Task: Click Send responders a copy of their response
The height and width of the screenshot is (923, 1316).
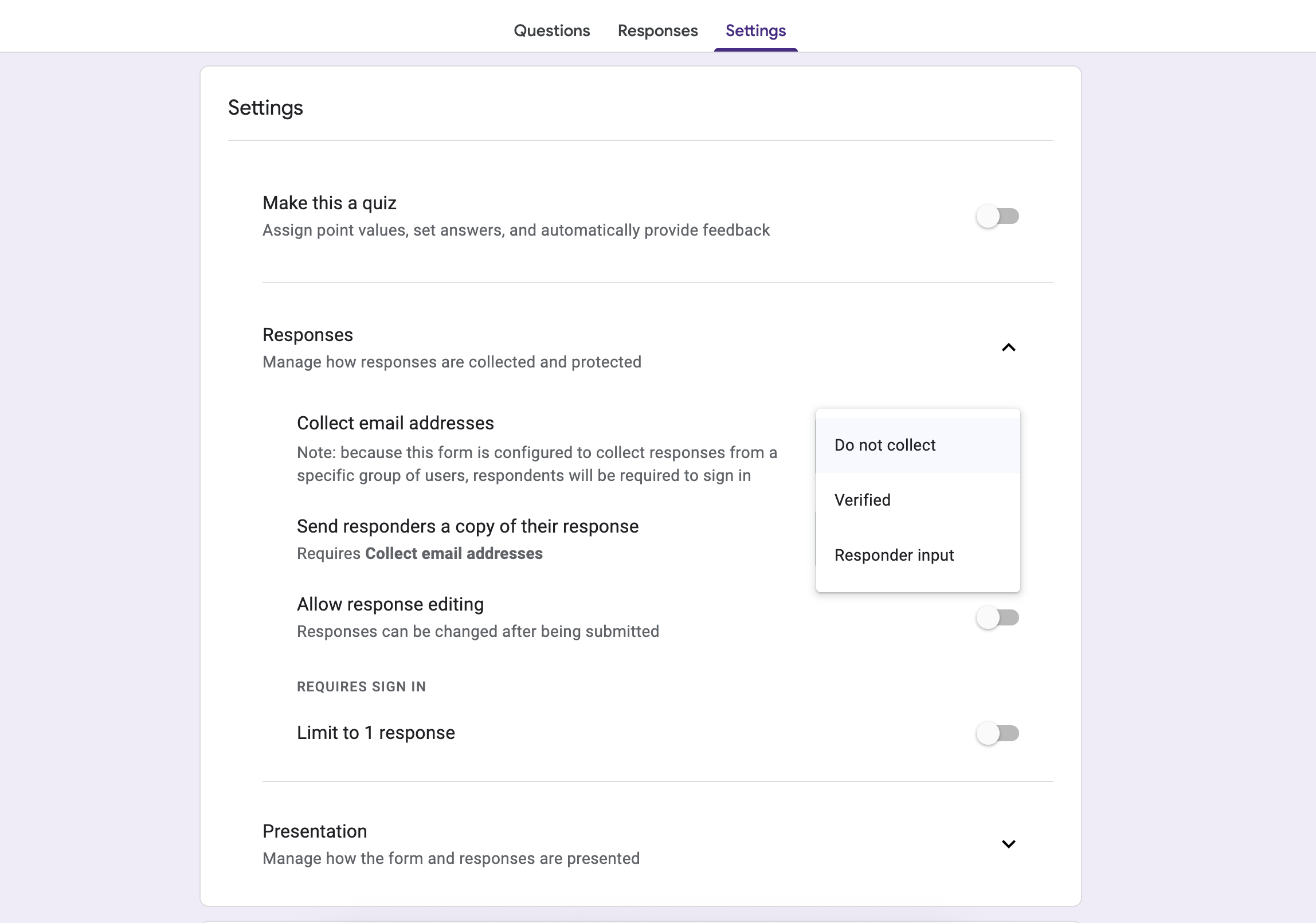Action: (467, 526)
